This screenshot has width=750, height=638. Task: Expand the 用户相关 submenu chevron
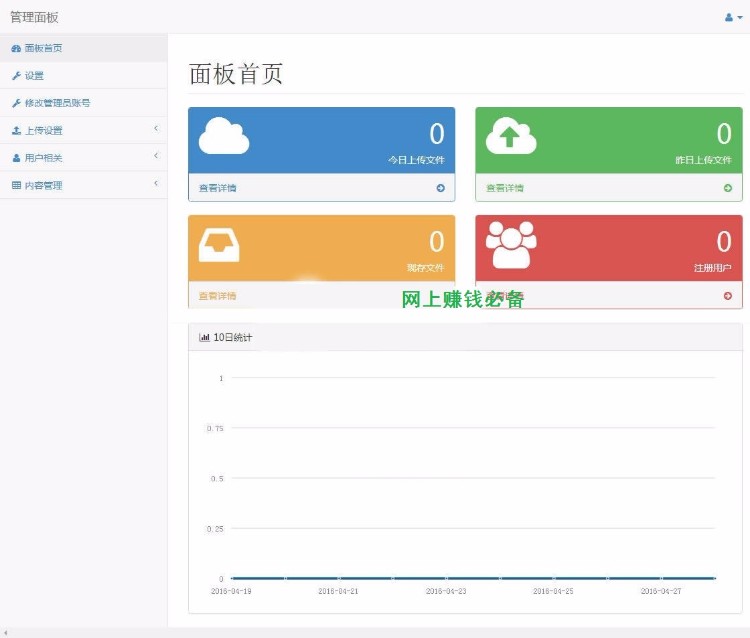pyautogui.click(x=156, y=155)
